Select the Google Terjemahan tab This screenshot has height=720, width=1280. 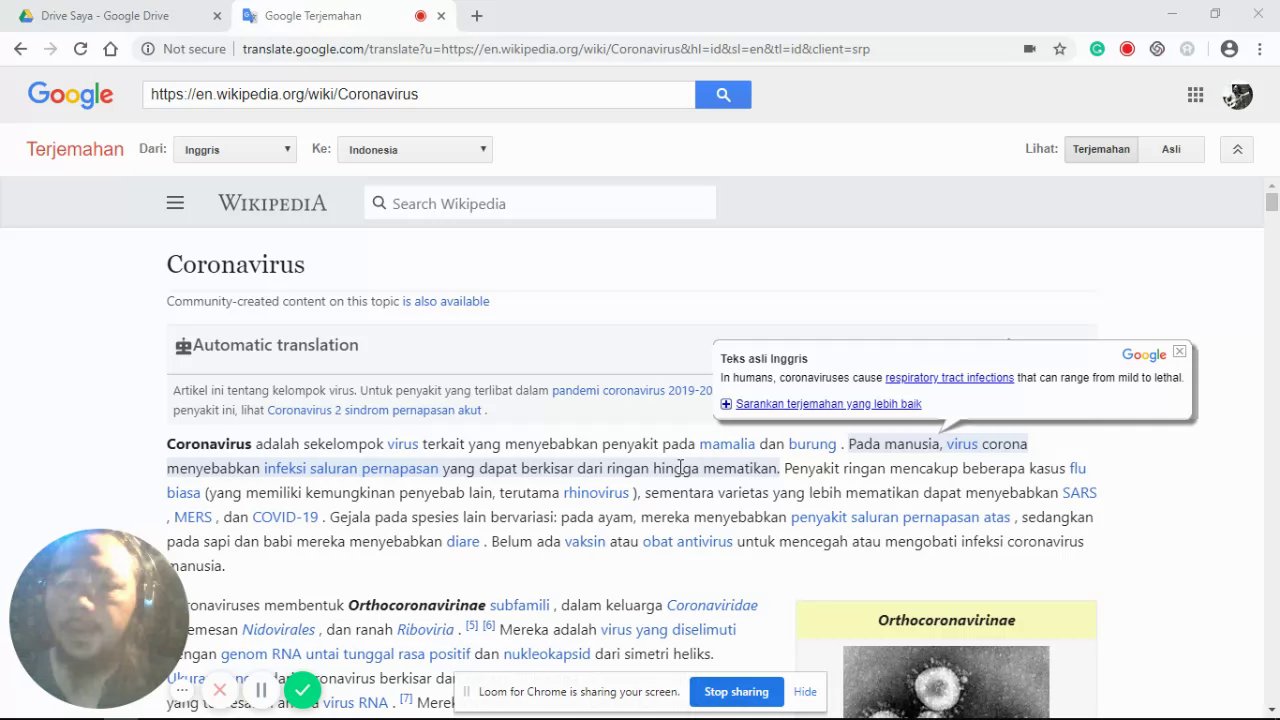point(313,16)
